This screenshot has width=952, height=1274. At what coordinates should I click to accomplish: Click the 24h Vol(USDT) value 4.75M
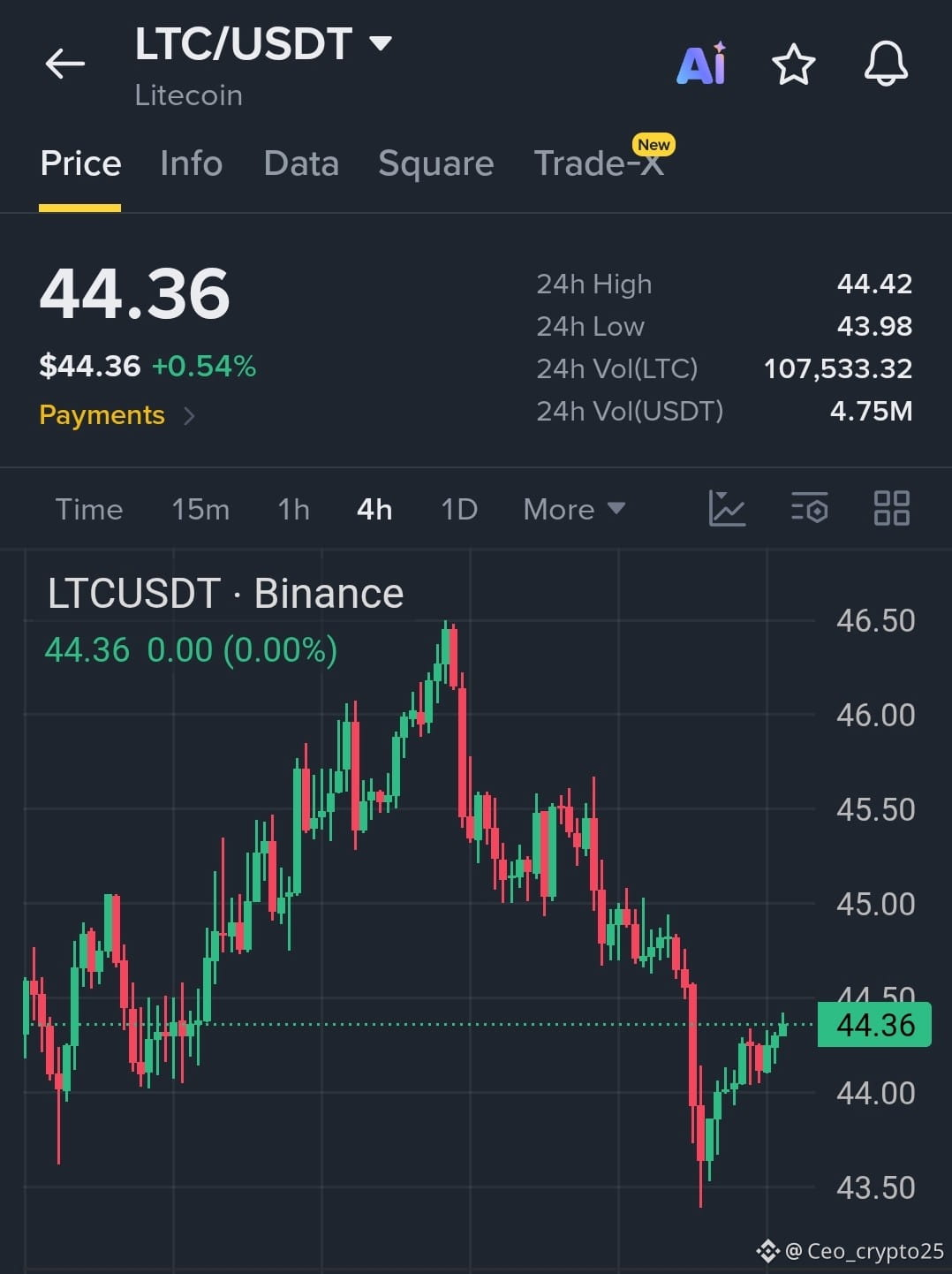coord(871,411)
